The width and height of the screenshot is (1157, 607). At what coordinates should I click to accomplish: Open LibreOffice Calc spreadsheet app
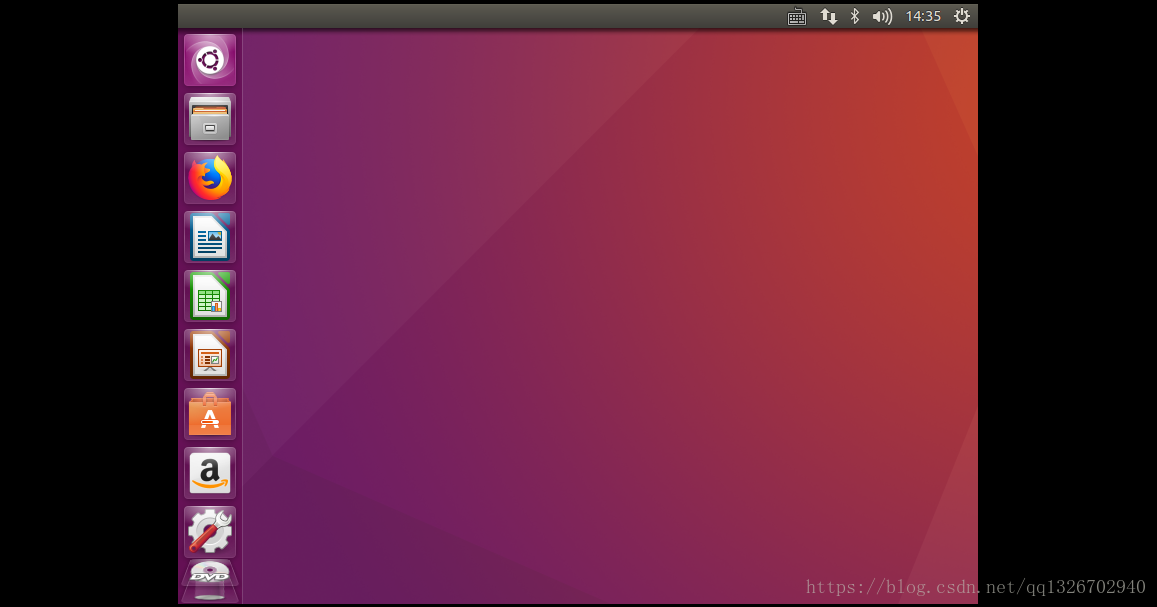click(210, 296)
